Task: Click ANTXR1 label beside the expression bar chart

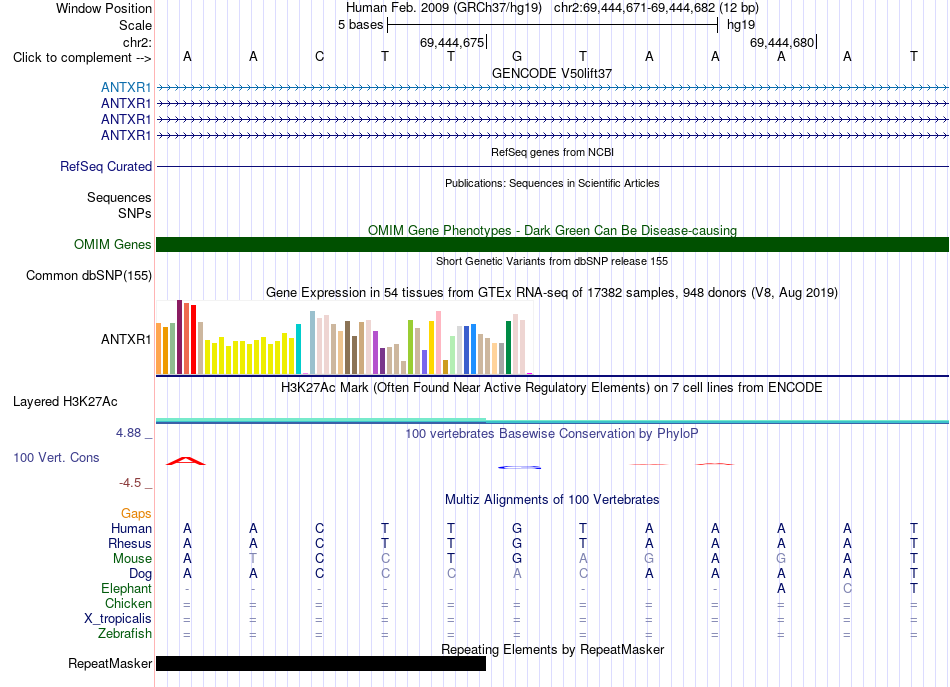Action: point(126,339)
